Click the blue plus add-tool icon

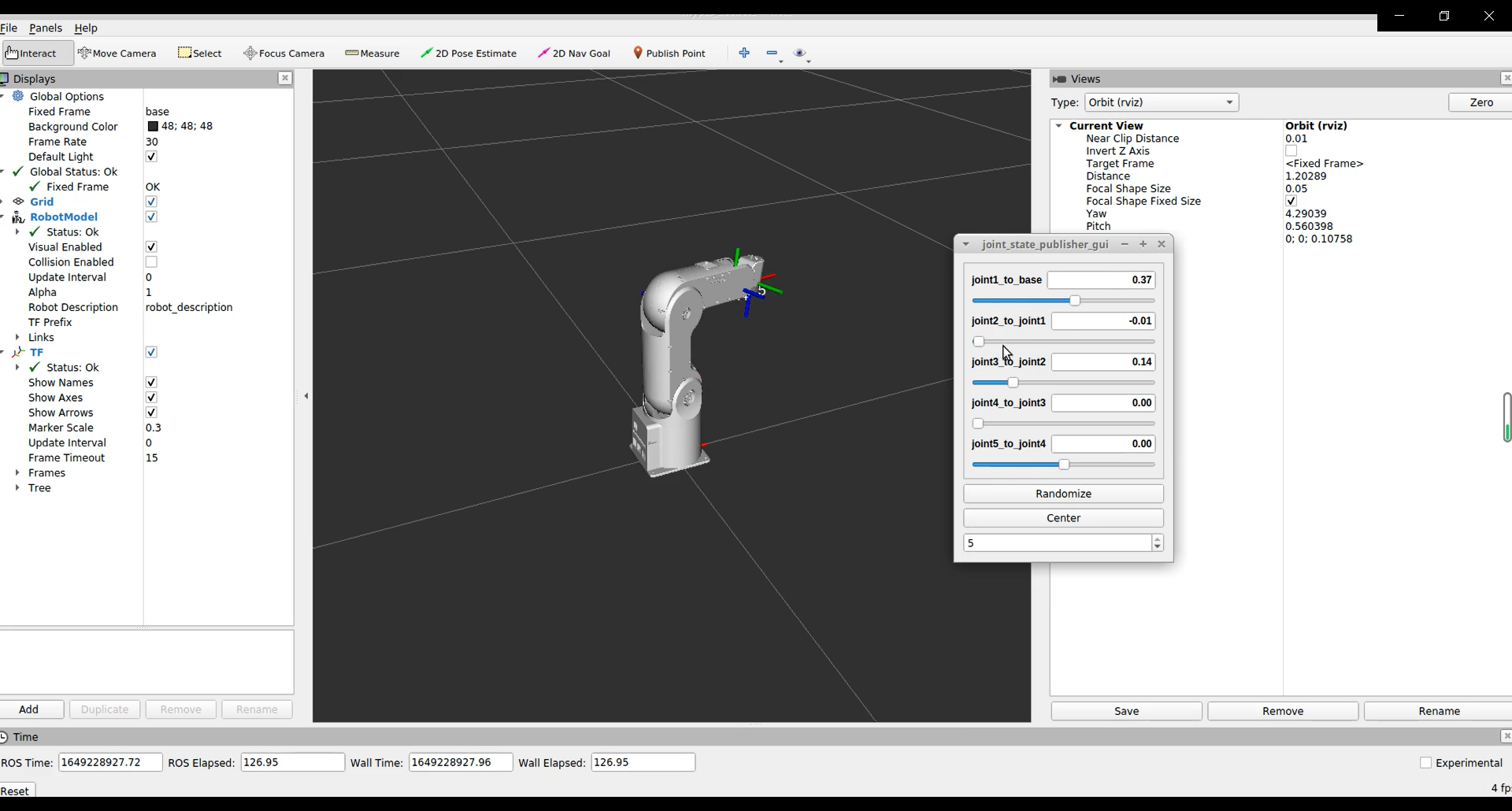coord(744,53)
